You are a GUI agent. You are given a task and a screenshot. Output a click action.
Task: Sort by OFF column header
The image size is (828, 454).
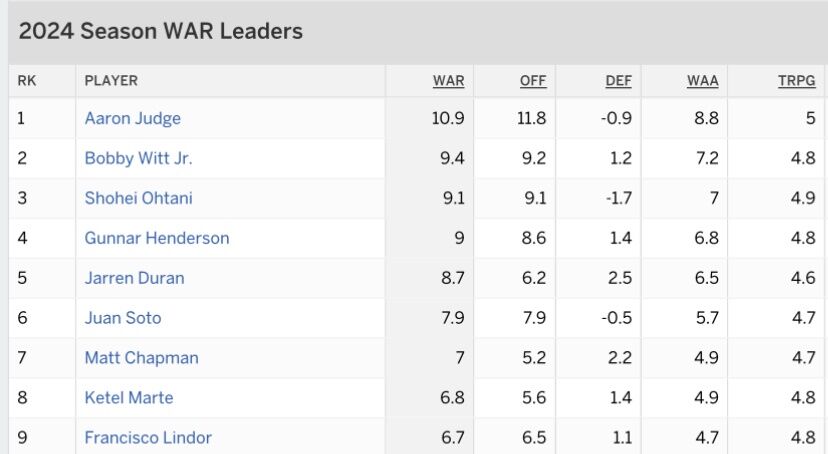[x=533, y=81]
